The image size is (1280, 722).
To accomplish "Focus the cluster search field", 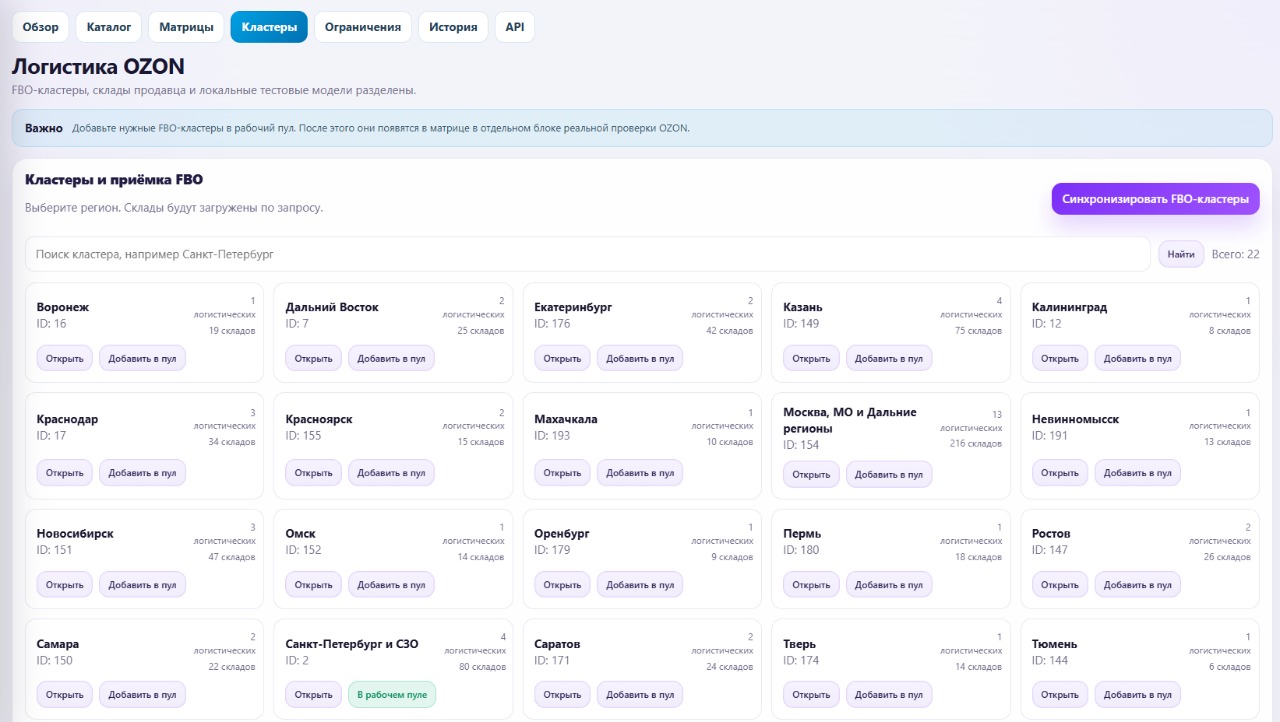I will pos(588,254).
